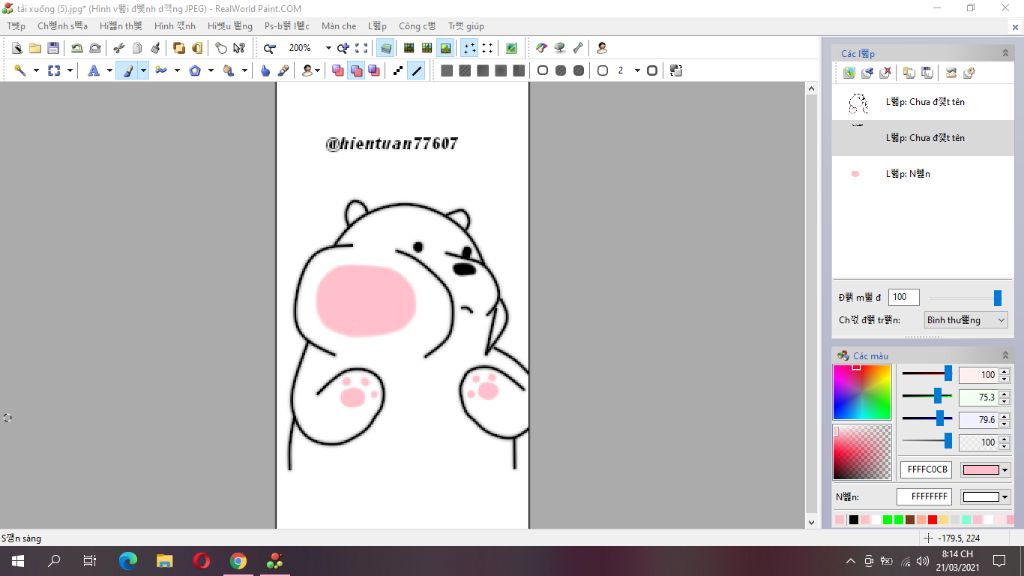Open the magic wand tool dropdown arrow
The image size is (1024, 576).
36,71
